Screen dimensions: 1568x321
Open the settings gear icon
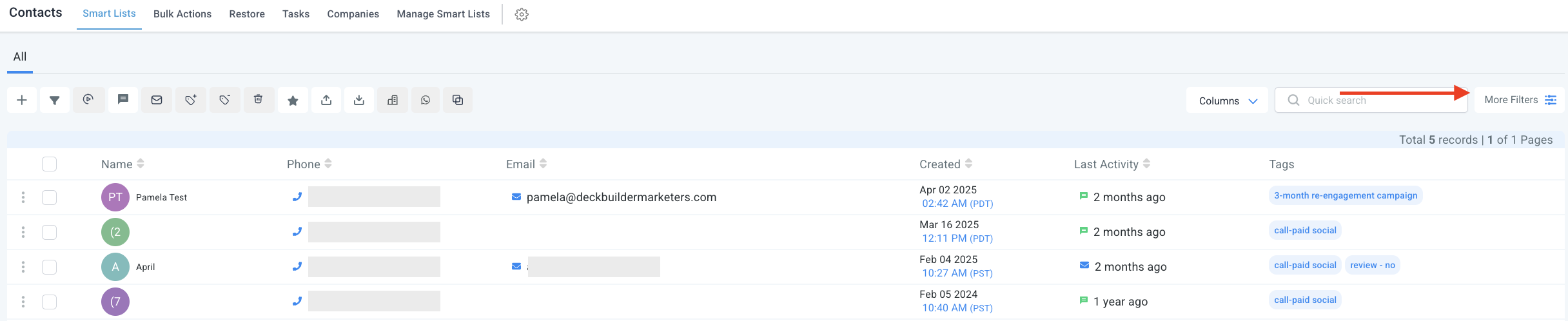522,14
